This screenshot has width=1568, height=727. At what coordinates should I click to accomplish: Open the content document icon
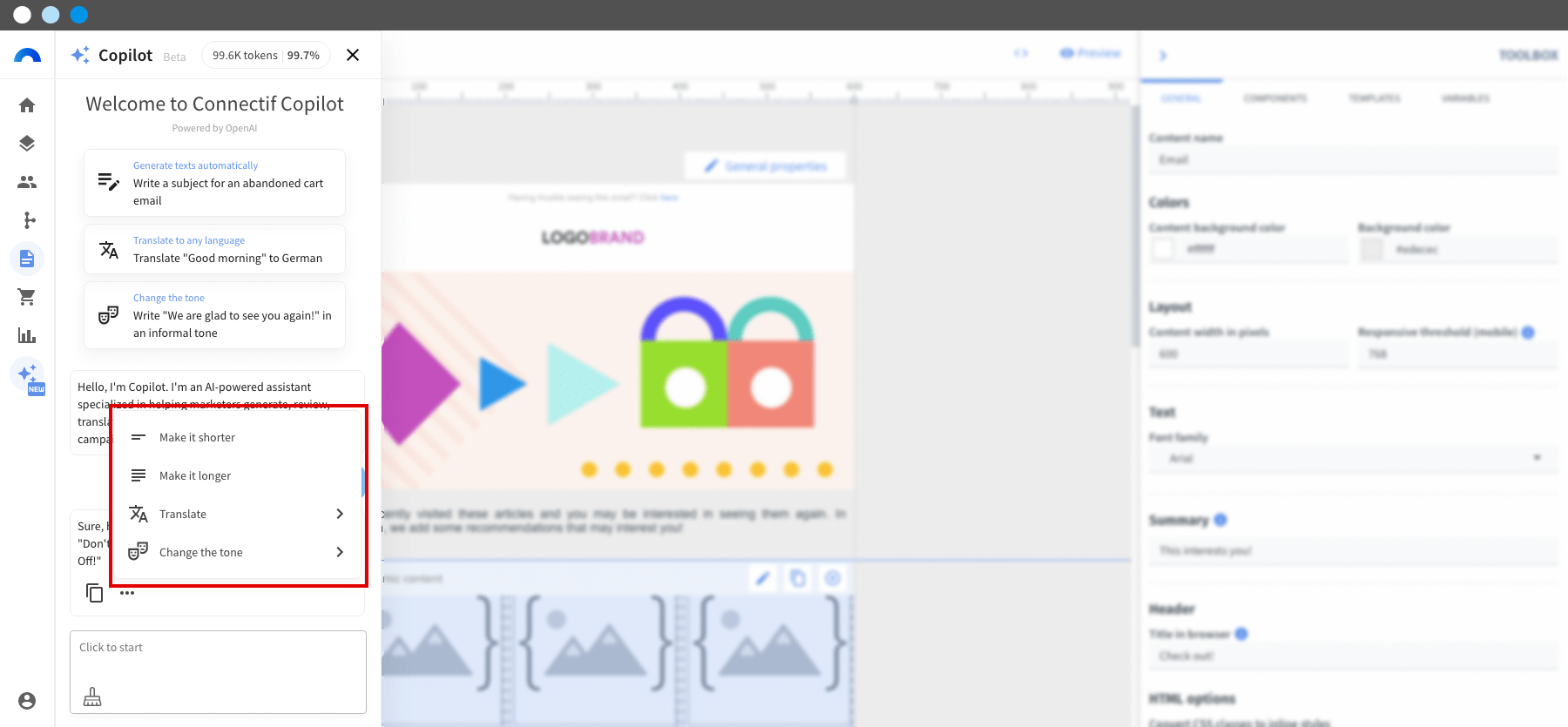[x=27, y=259]
